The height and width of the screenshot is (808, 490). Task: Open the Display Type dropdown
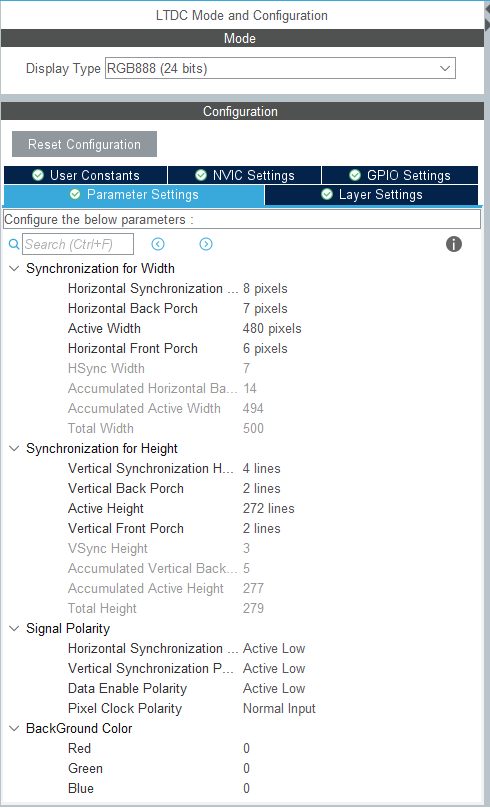point(280,68)
